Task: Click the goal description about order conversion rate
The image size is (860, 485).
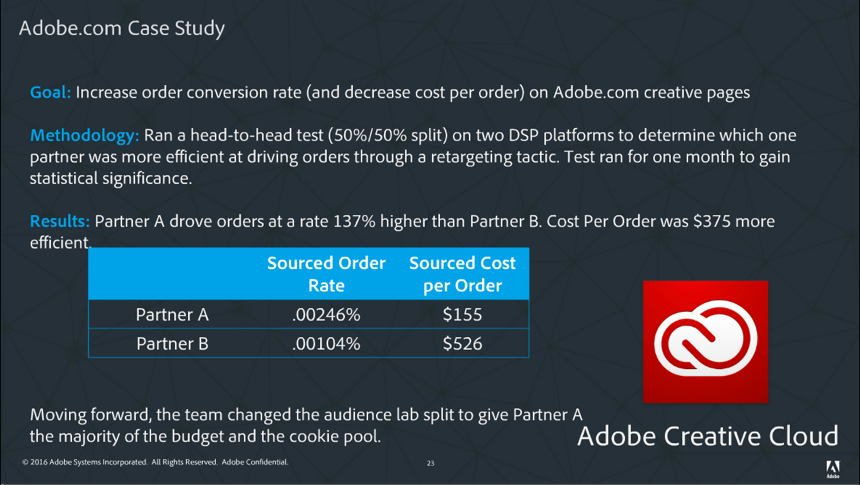Action: (412, 92)
